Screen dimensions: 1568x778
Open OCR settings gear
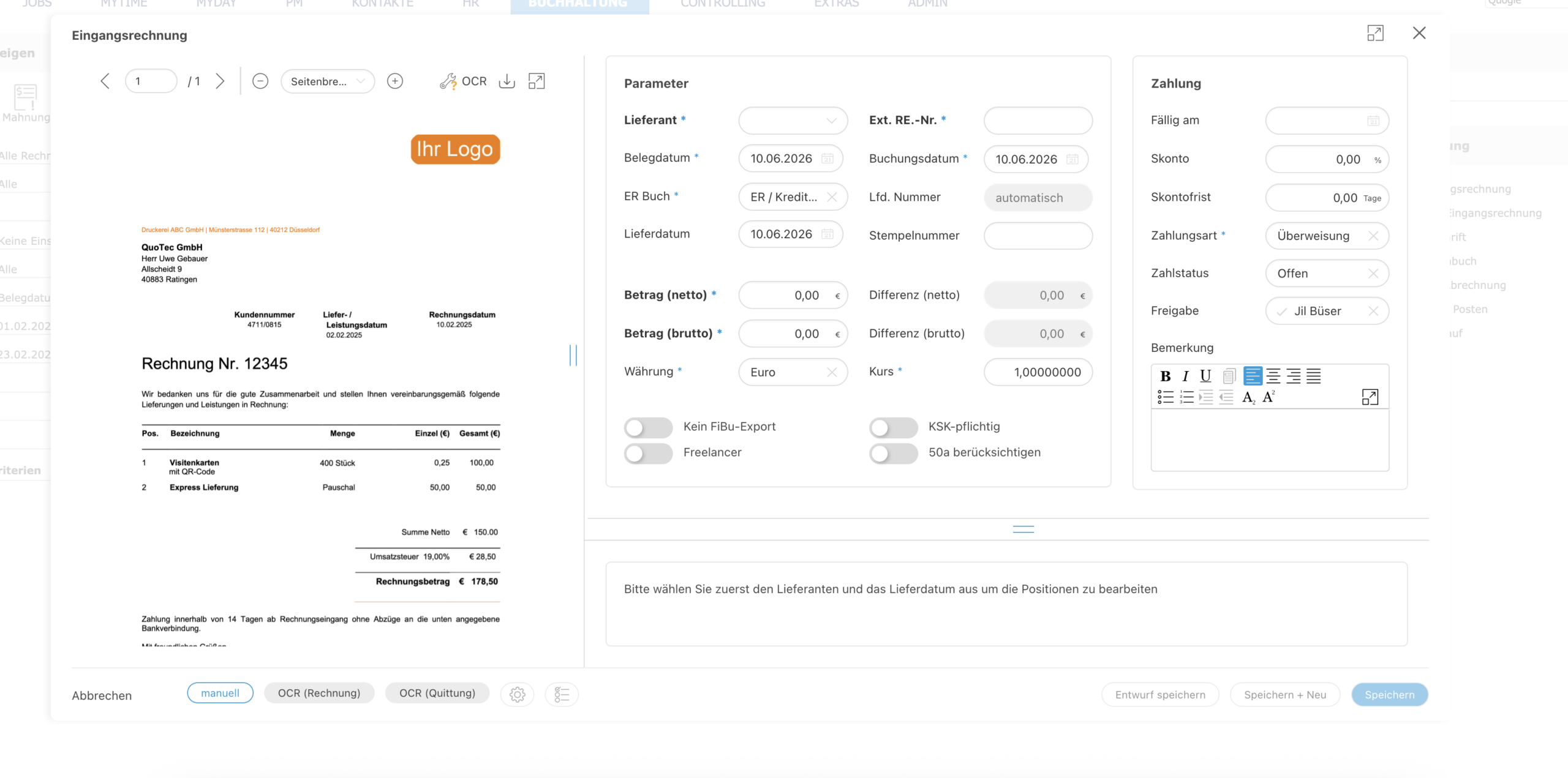[x=518, y=694]
